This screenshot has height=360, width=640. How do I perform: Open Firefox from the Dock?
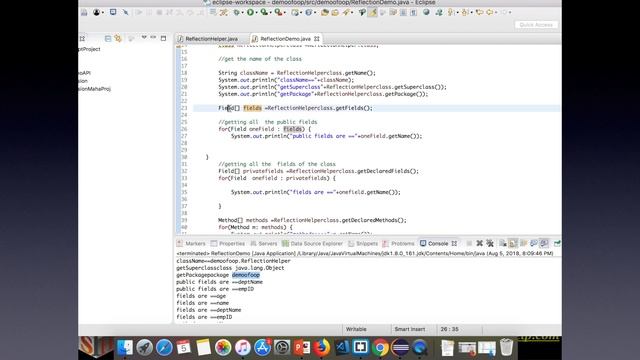tap(321, 348)
